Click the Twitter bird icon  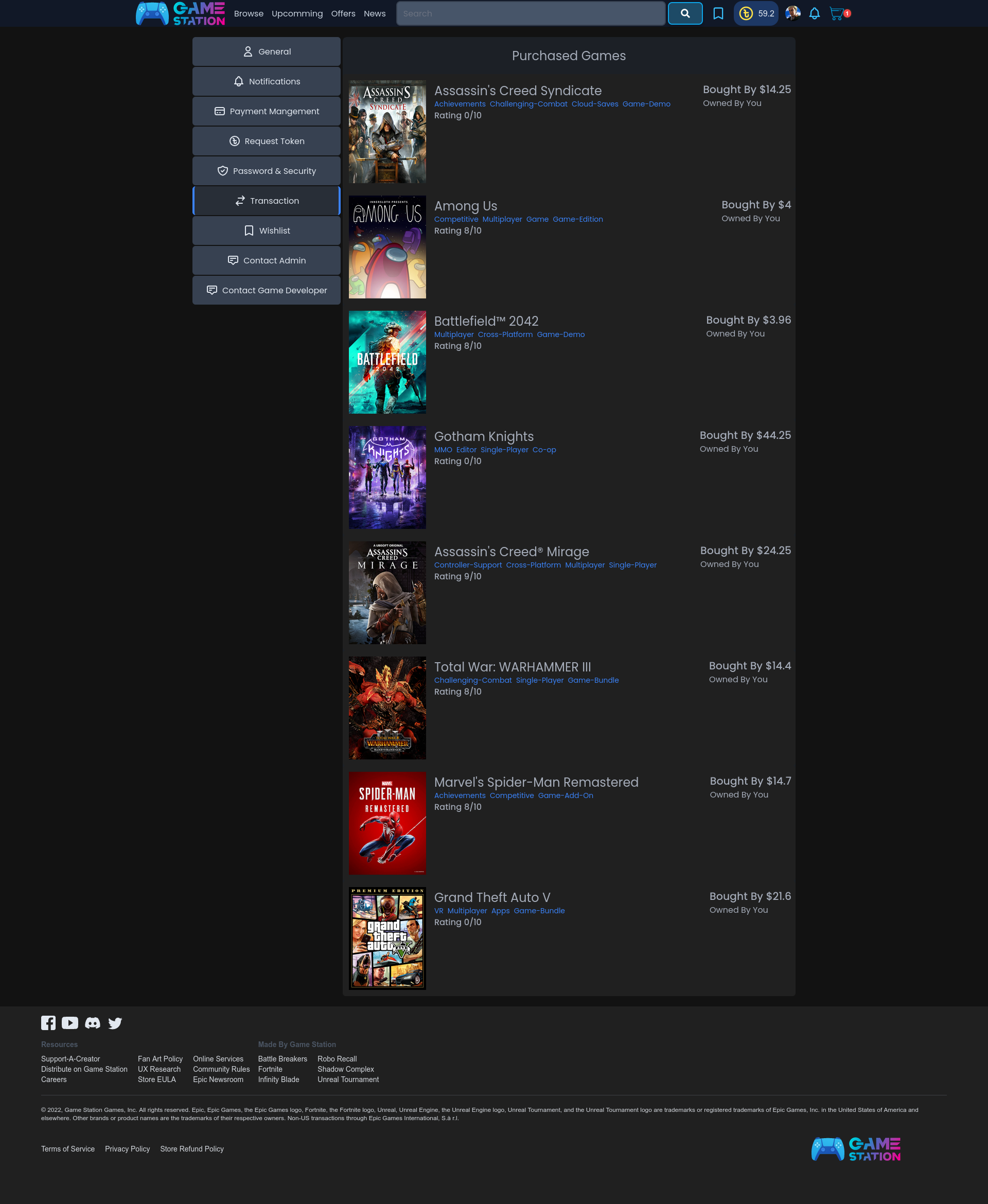[x=115, y=1022]
